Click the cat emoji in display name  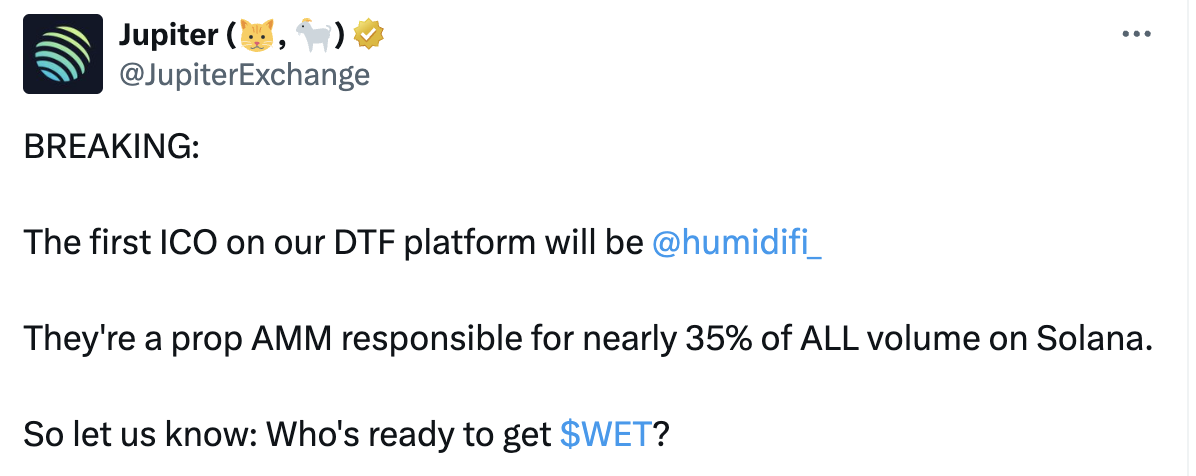[255, 36]
